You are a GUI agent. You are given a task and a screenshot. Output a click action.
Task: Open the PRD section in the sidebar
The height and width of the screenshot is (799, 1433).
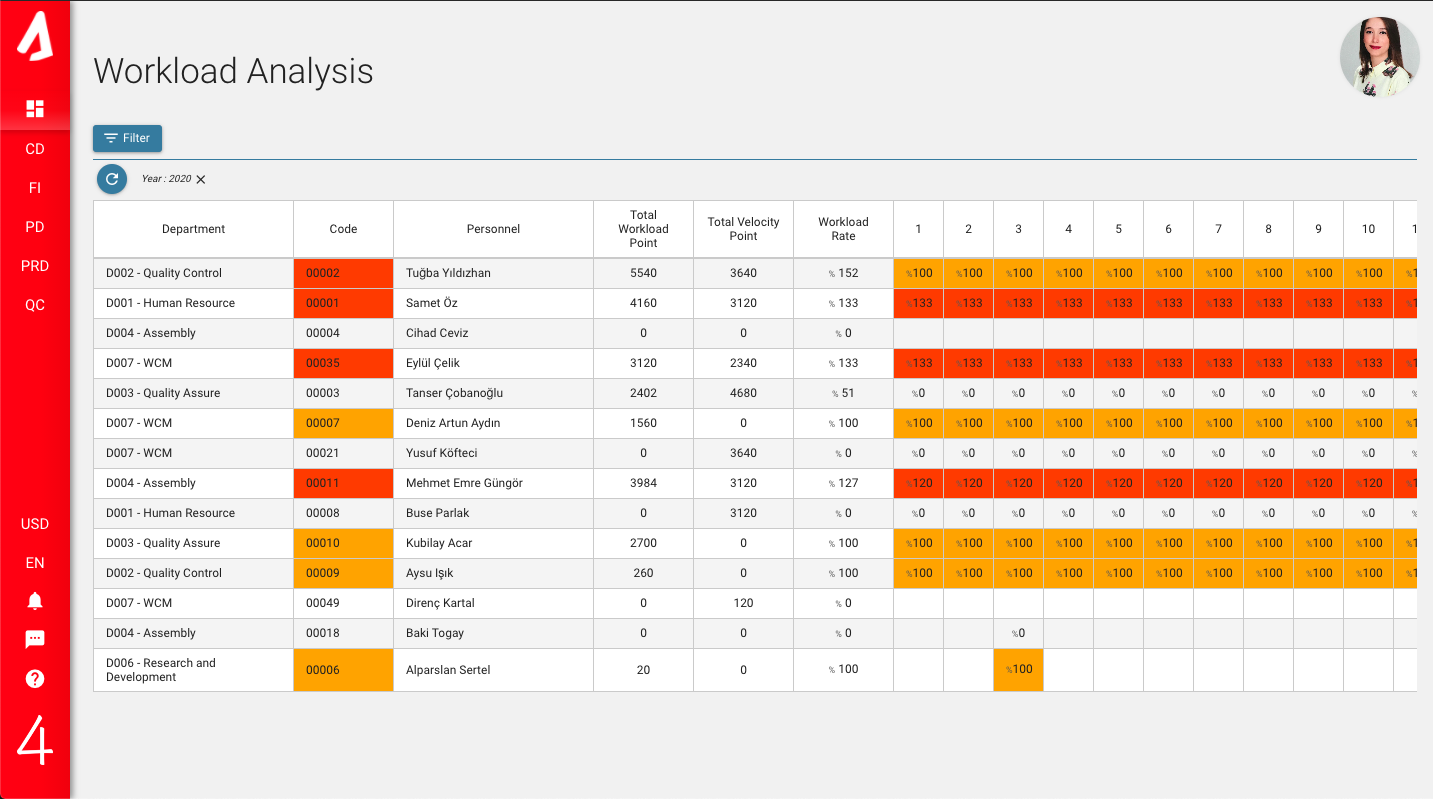(x=34, y=266)
